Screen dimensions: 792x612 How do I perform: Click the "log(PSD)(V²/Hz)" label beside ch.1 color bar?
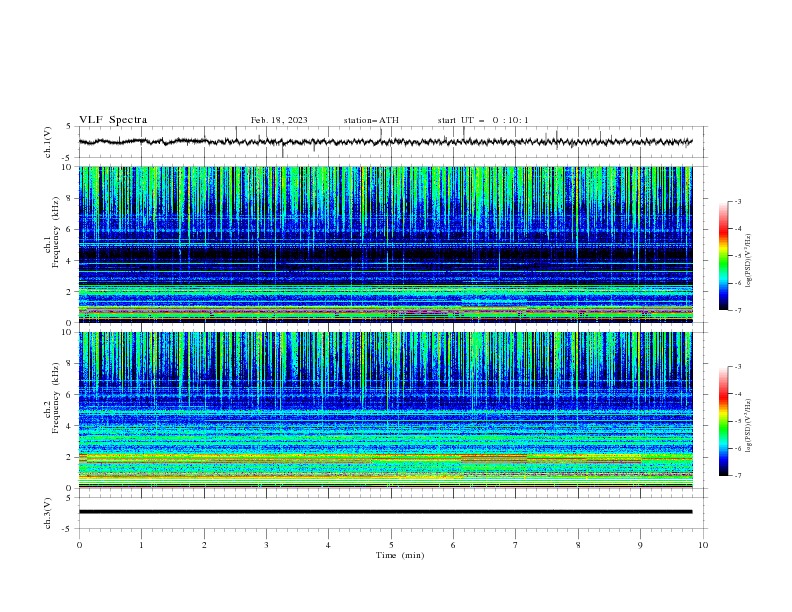[749, 261]
